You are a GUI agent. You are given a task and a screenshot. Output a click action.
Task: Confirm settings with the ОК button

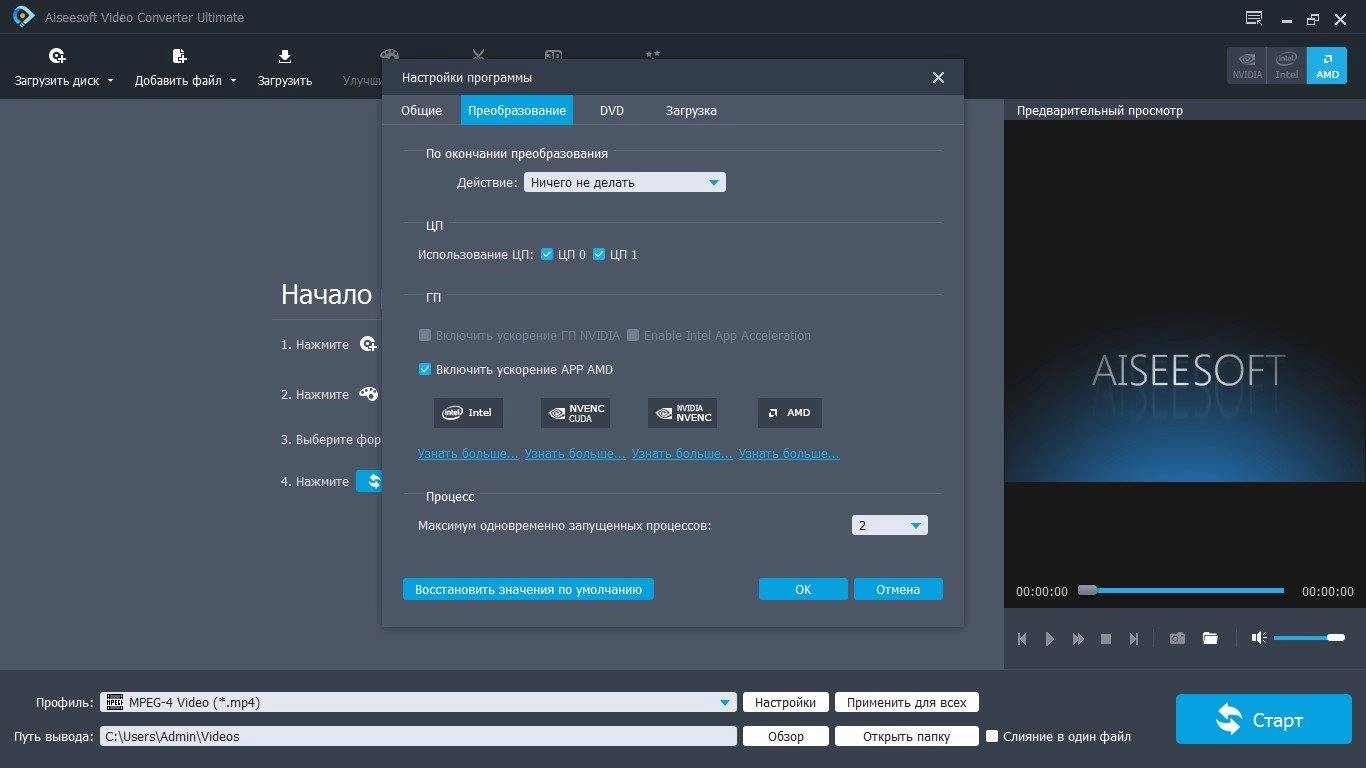click(803, 589)
